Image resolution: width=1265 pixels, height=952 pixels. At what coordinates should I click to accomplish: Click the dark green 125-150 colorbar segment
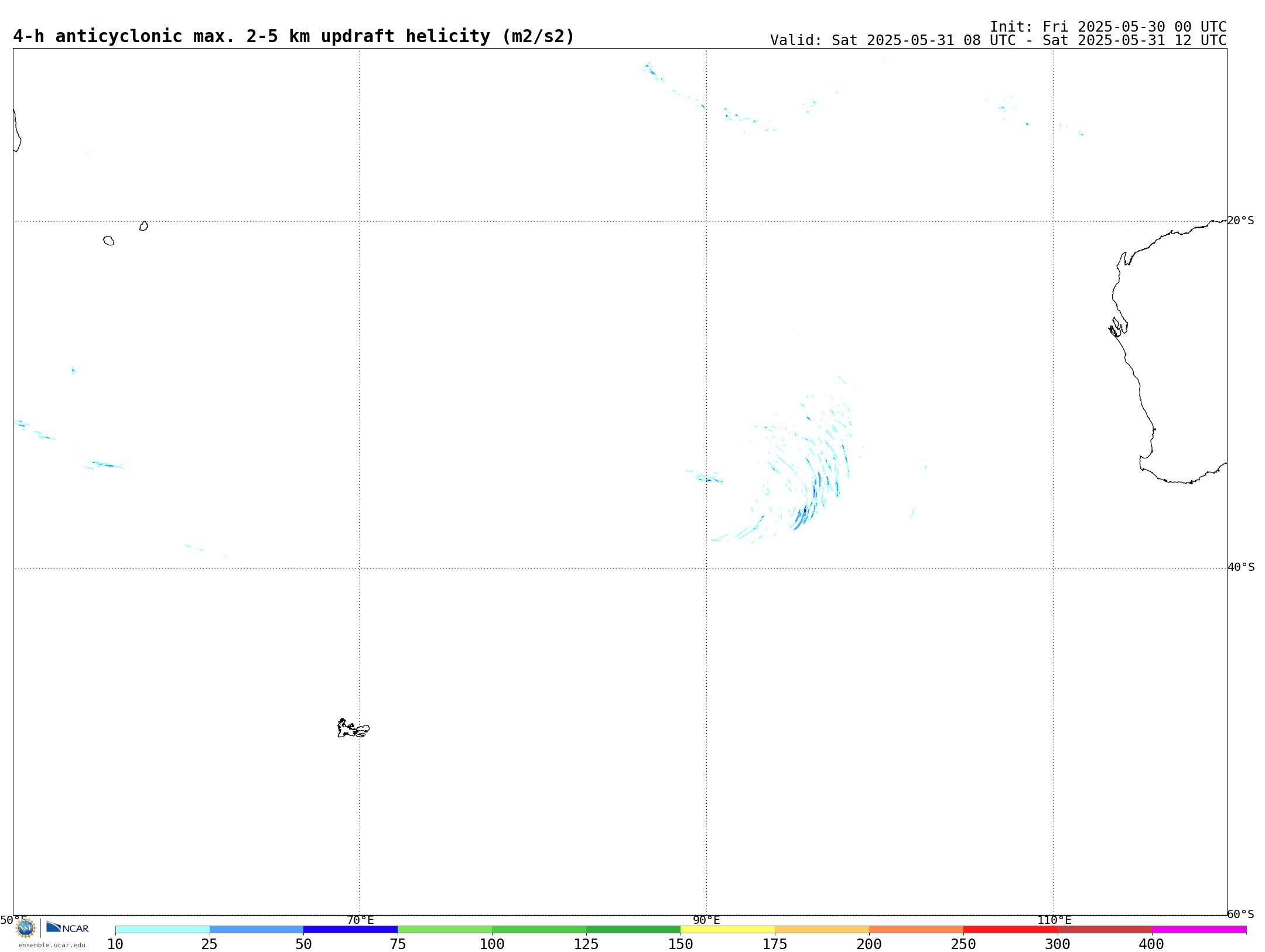pos(634,929)
